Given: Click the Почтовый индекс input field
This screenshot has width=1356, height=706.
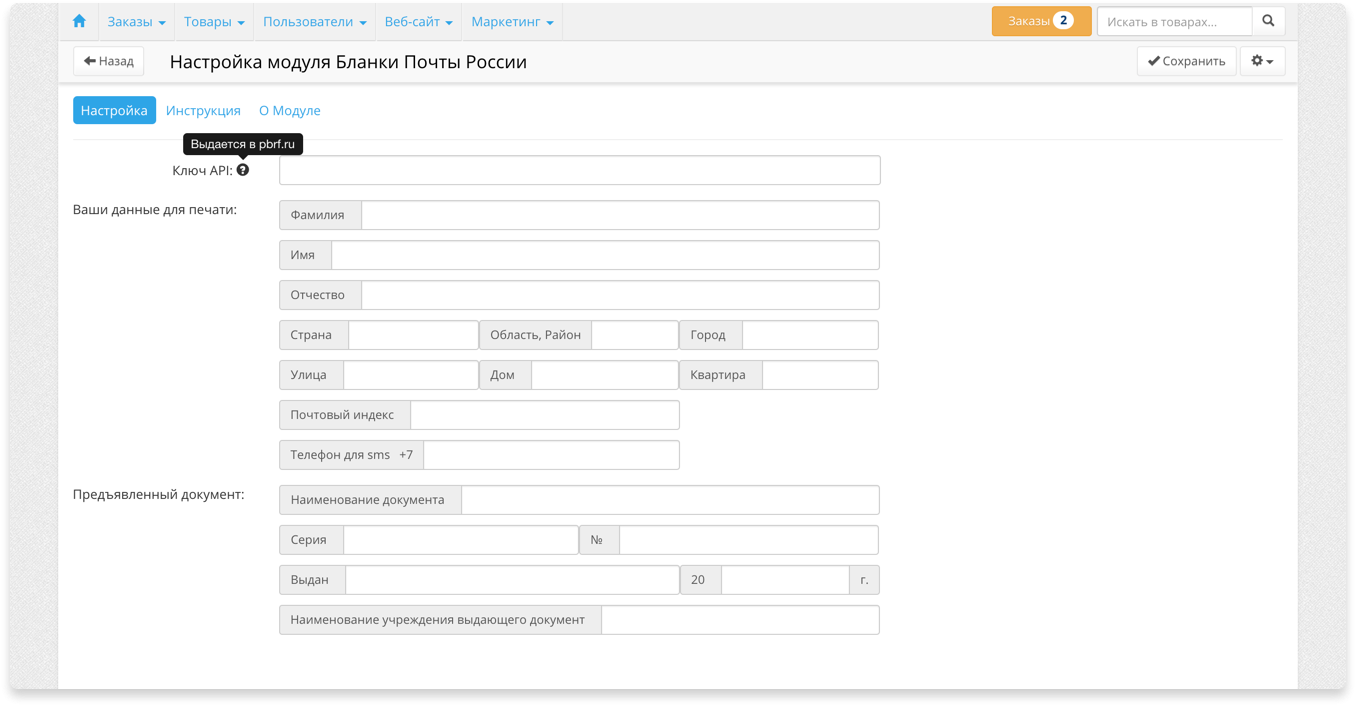Looking at the screenshot, I should 545,415.
